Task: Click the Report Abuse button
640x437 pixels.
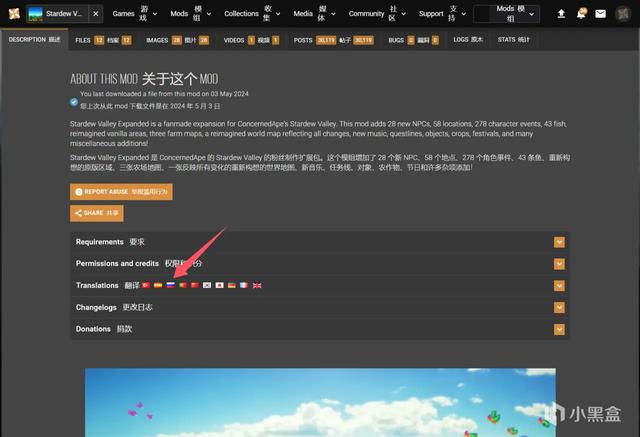Action: pyautogui.click(x=121, y=192)
